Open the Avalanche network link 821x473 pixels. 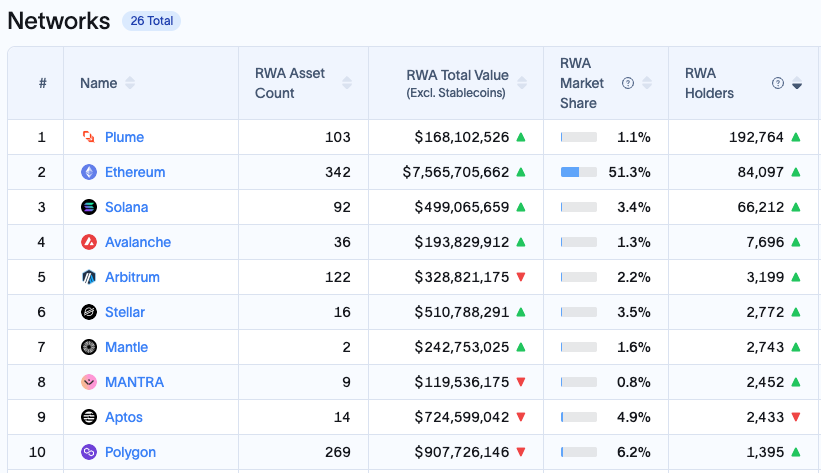138,242
